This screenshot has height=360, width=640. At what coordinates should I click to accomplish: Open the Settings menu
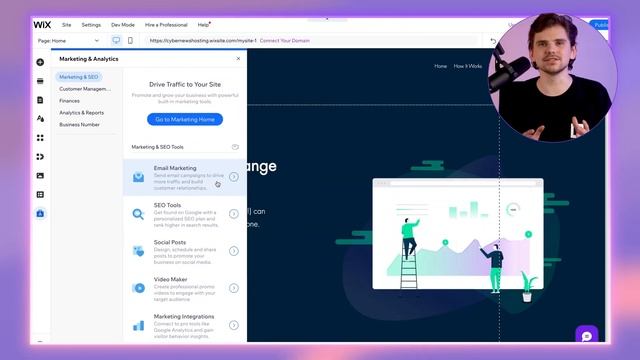pos(91,25)
